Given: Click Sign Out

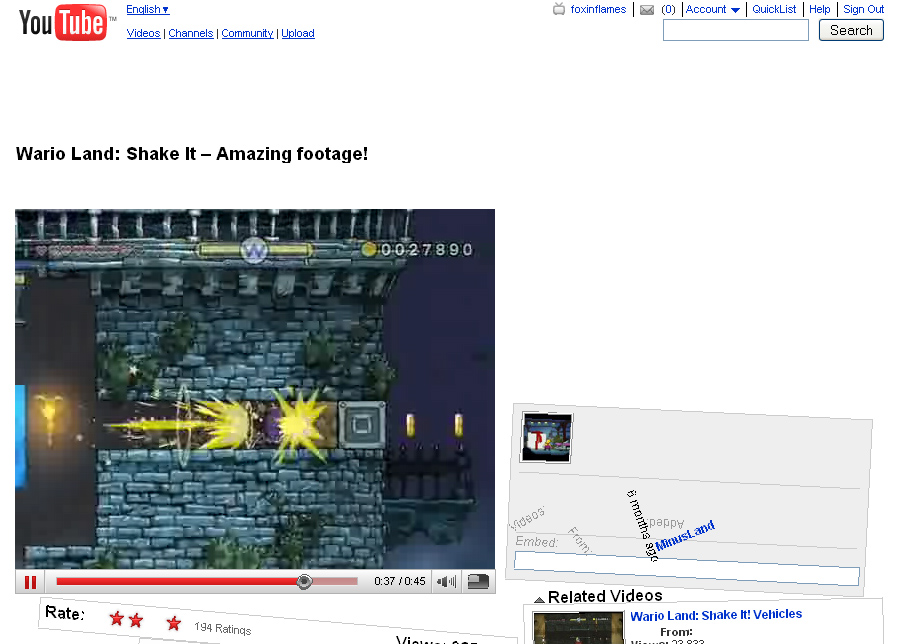Looking at the screenshot, I should pyautogui.click(x=863, y=9).
